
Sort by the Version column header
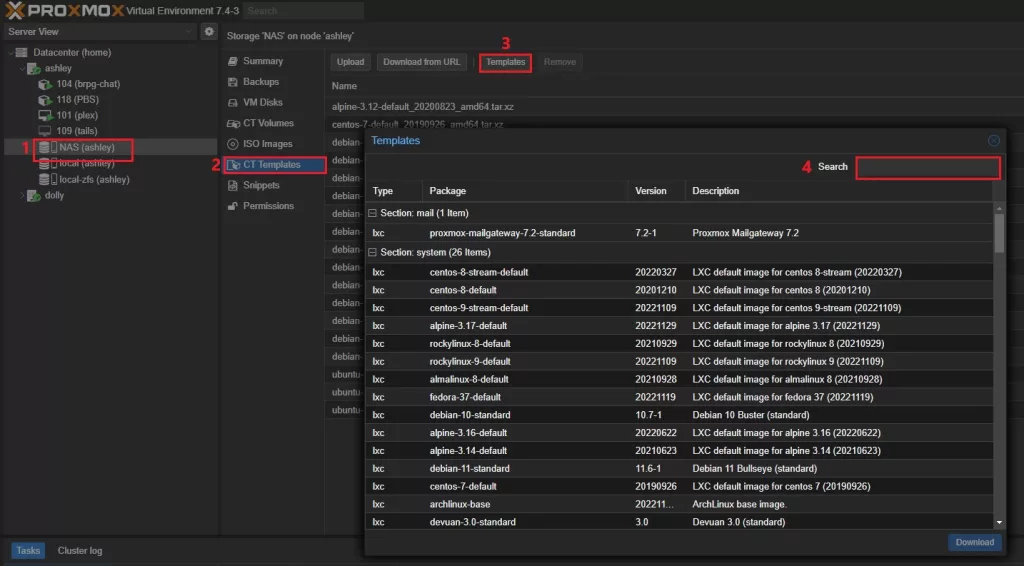coord(656,191)
